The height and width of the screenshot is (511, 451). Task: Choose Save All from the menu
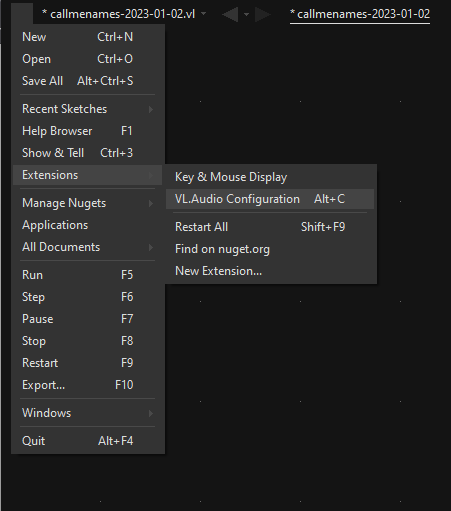pos(88,81)
